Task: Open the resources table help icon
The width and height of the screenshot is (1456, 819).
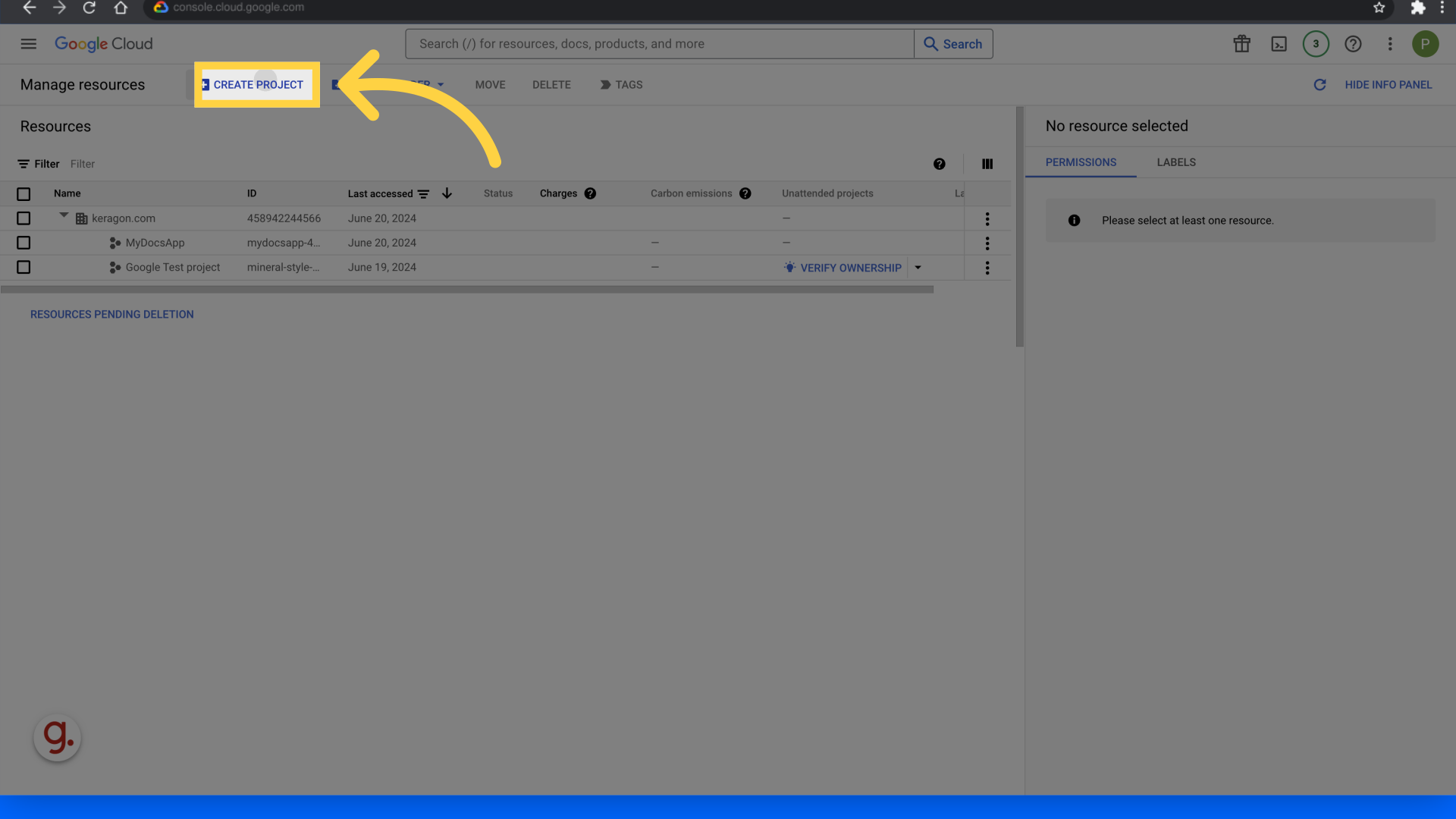Action: coord(940,164)
